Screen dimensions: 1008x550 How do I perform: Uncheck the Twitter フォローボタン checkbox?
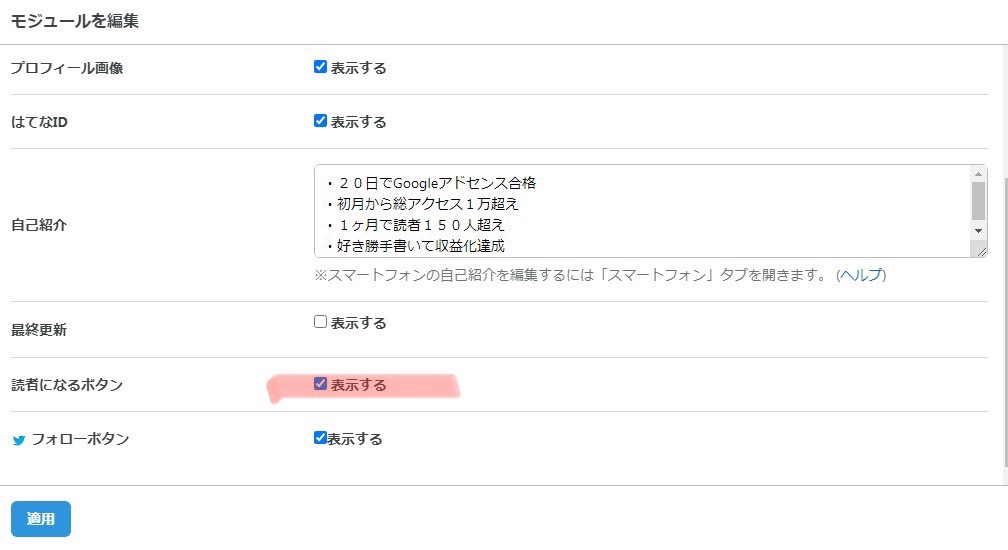pos(320,438)
